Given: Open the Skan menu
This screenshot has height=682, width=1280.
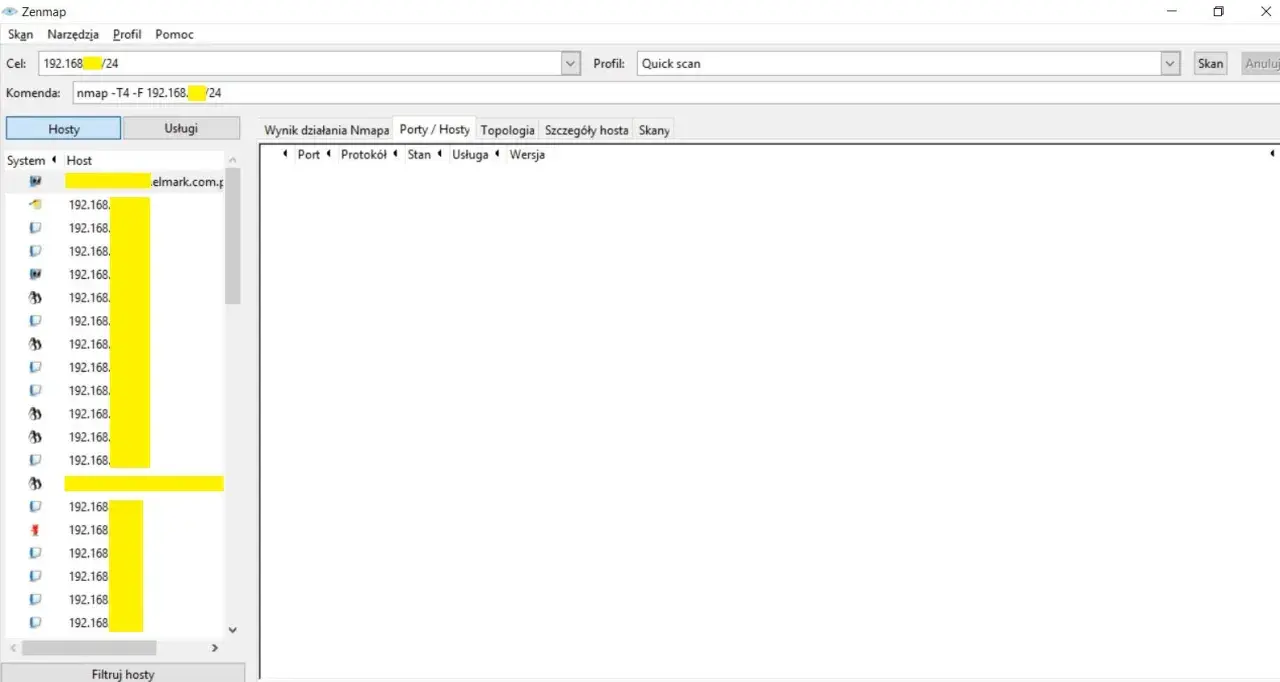Looking at the screenshot, I should point(20,34).
